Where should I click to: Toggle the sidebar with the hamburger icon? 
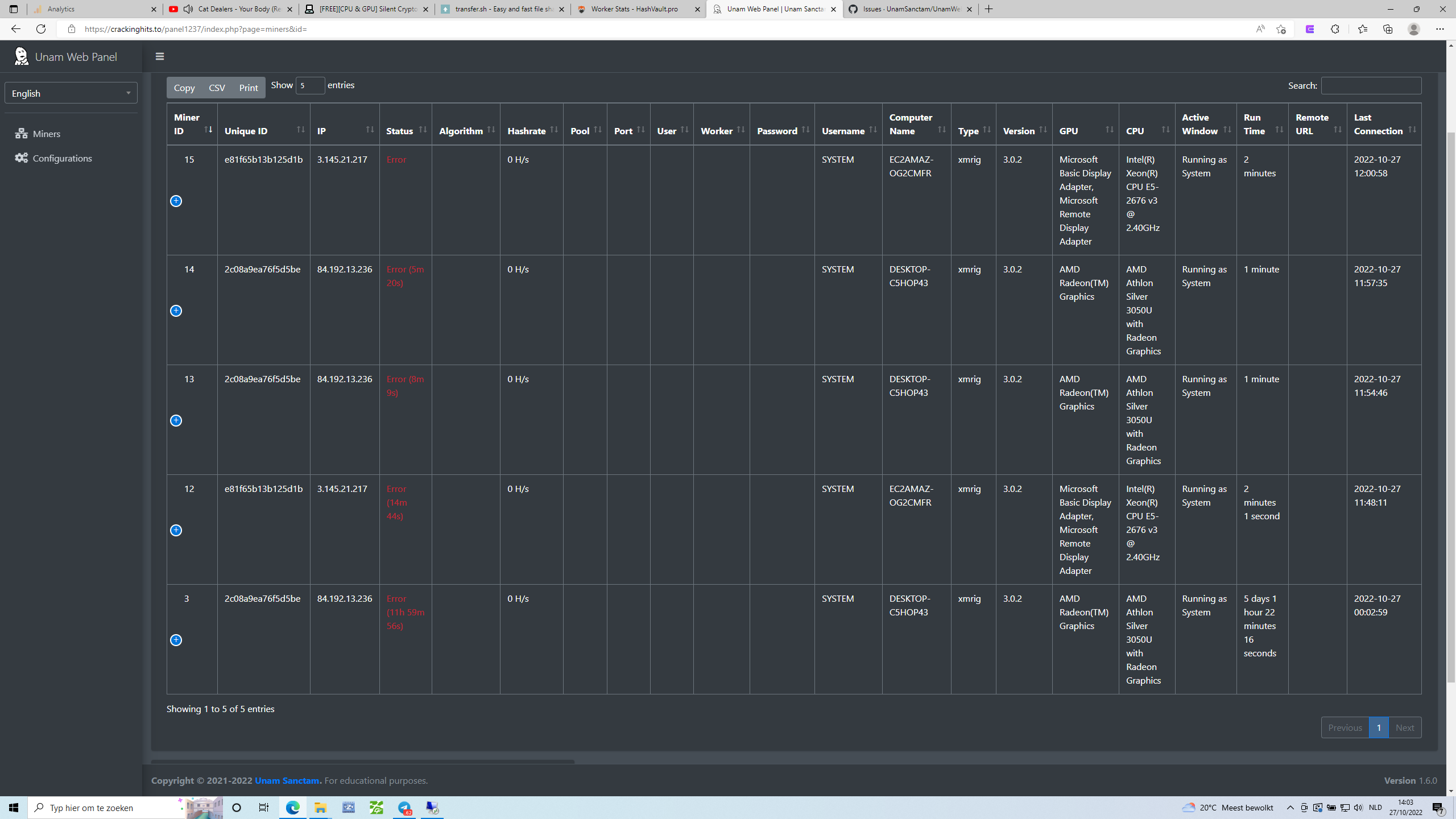(x=160, y=56)
